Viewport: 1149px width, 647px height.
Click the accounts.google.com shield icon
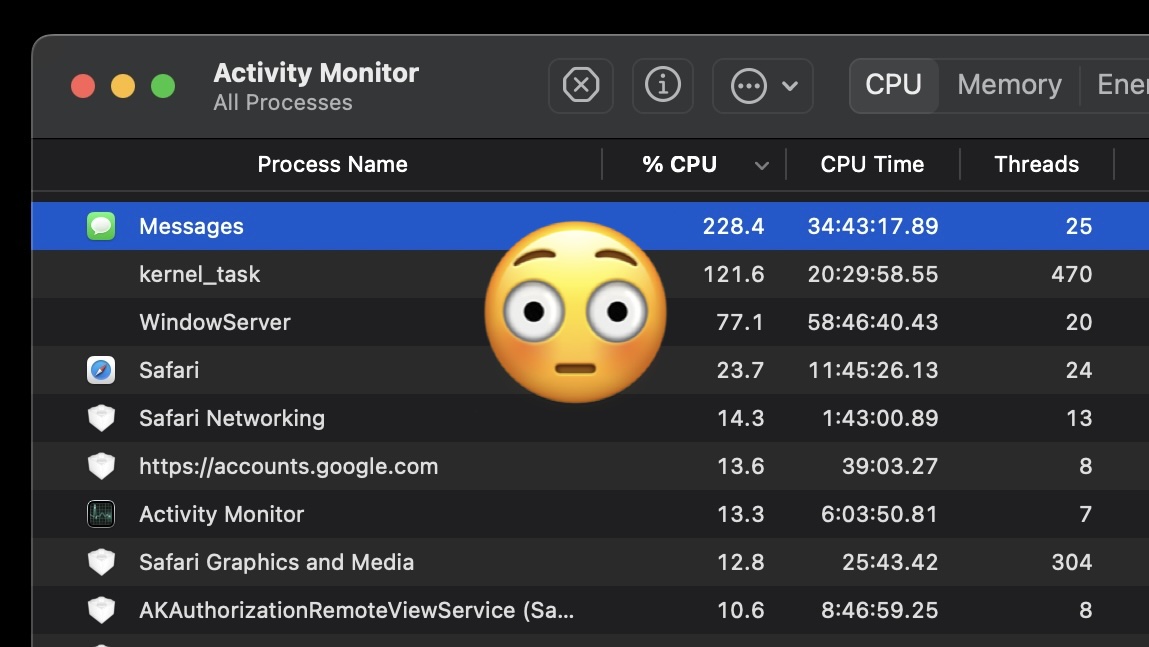pos(101,466)
